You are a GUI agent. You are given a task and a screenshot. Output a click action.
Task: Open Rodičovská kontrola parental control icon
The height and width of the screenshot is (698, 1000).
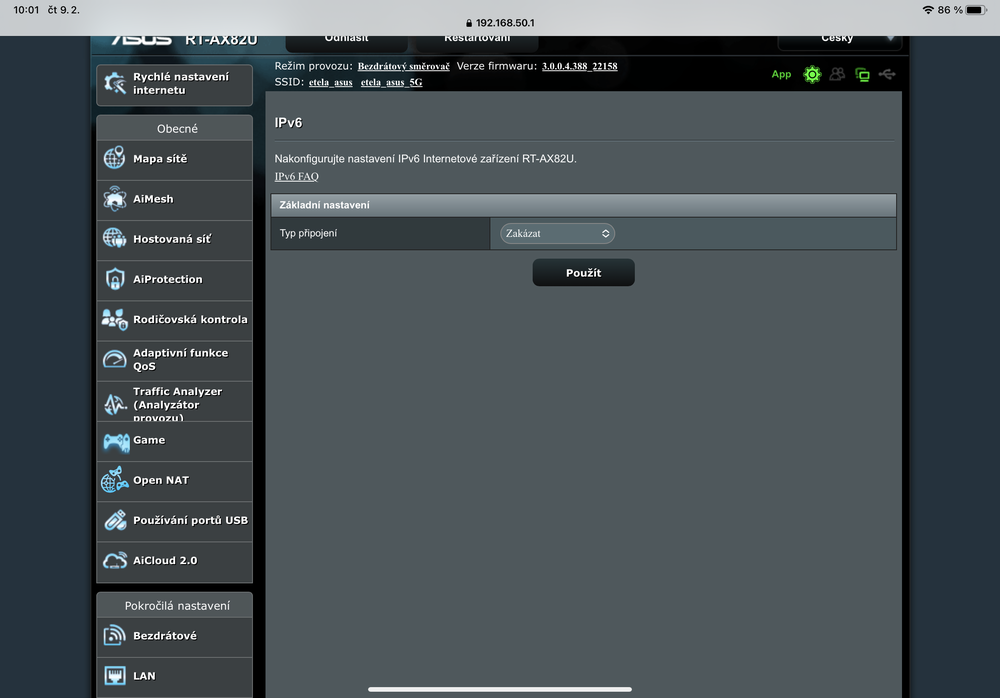(115, 320)
